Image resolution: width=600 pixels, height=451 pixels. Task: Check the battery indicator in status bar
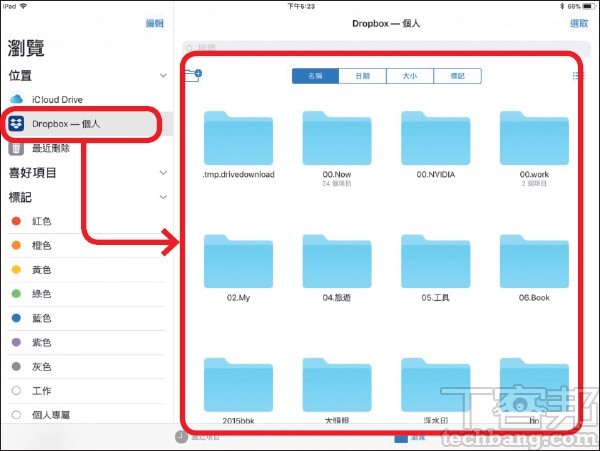point(589,6)
